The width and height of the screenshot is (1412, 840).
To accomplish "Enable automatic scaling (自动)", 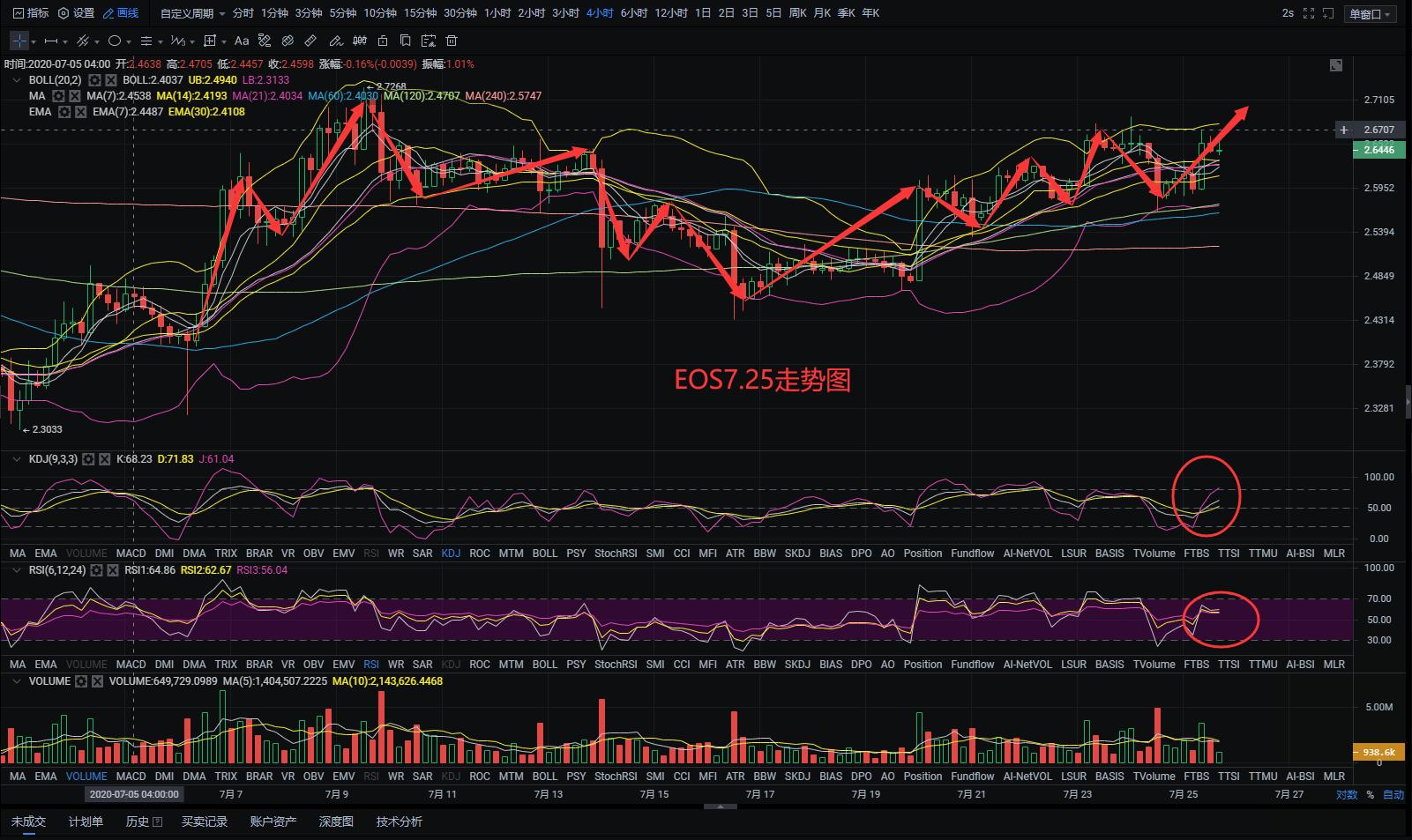I will 1393,795.
